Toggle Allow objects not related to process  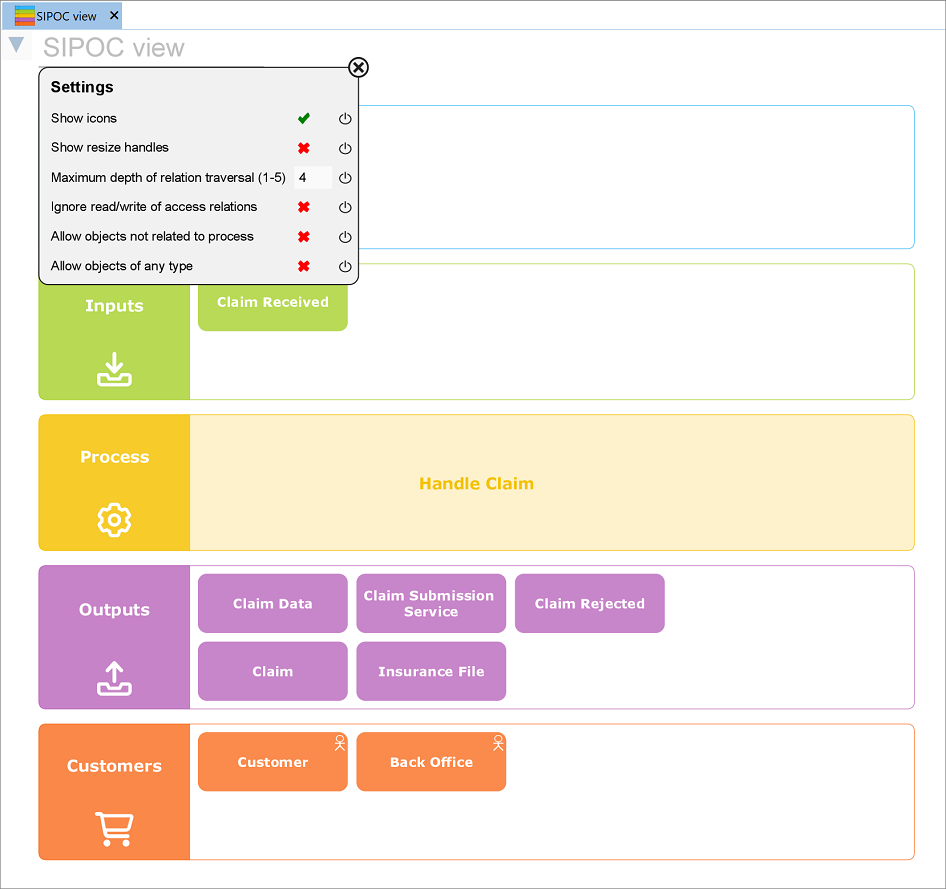pyautogui.click(x=304, y=237)
